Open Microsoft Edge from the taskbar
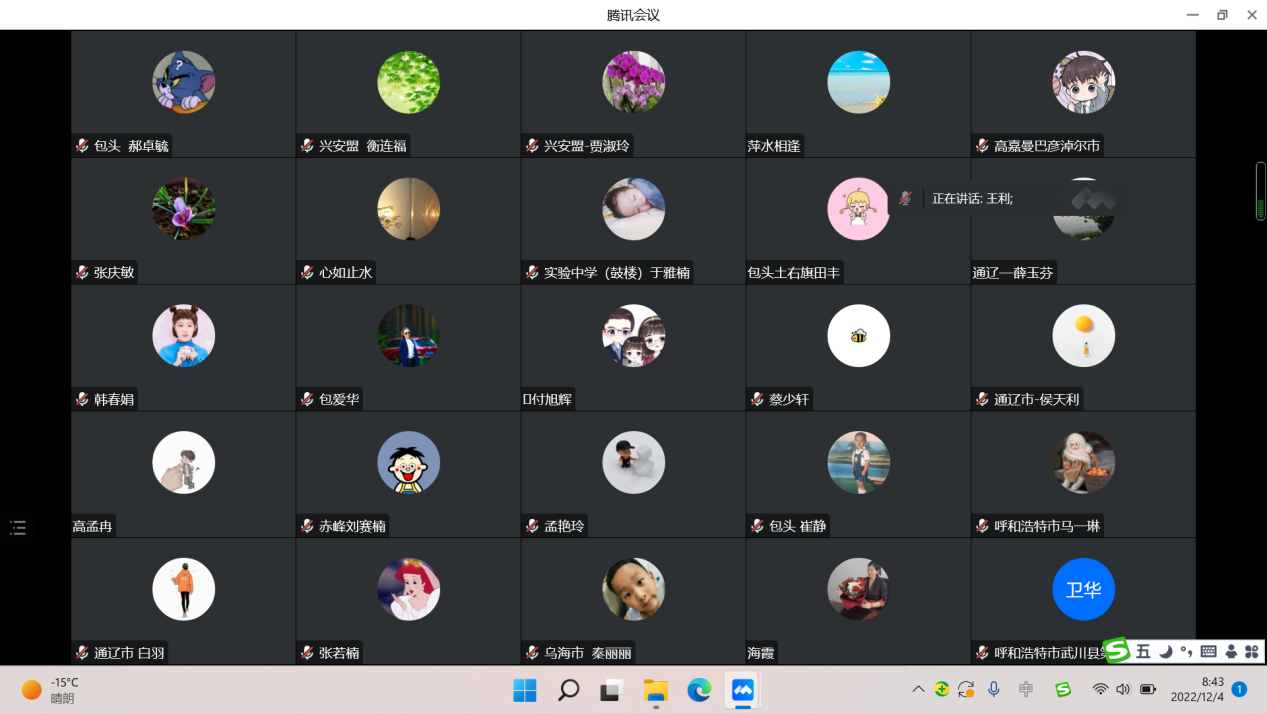This screenshot has width=1267, height=713. tap(699, 690)
